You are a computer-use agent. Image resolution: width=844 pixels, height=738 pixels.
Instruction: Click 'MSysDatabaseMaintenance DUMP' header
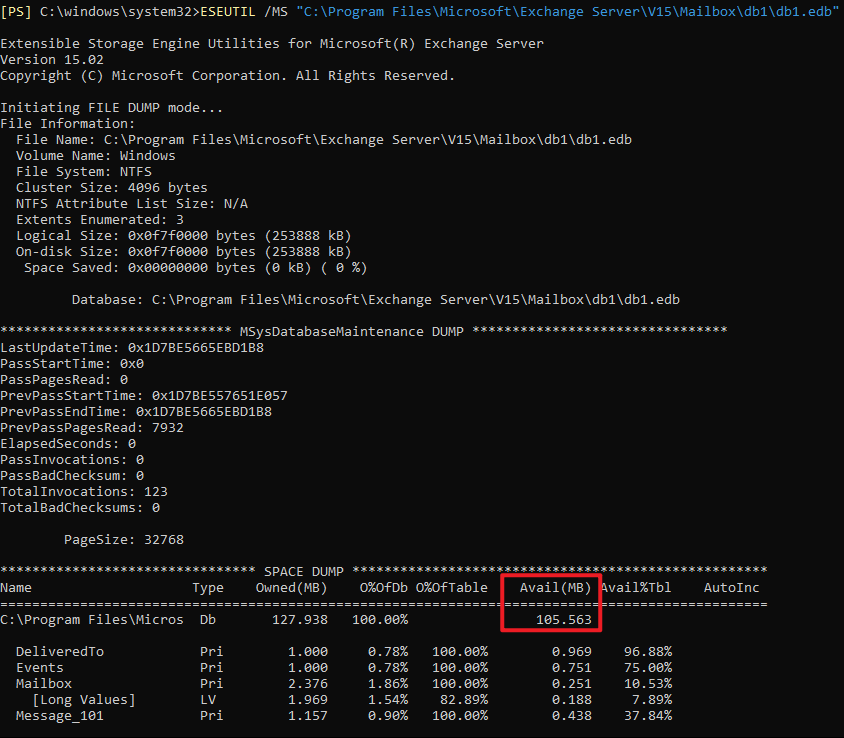(x=351, y=332)
